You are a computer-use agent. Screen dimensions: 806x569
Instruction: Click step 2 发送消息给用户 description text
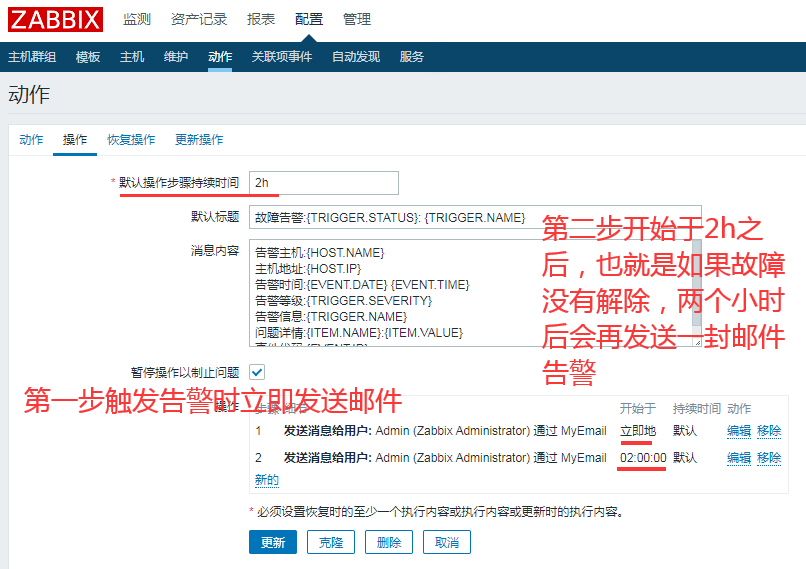[x=445, y=457]
